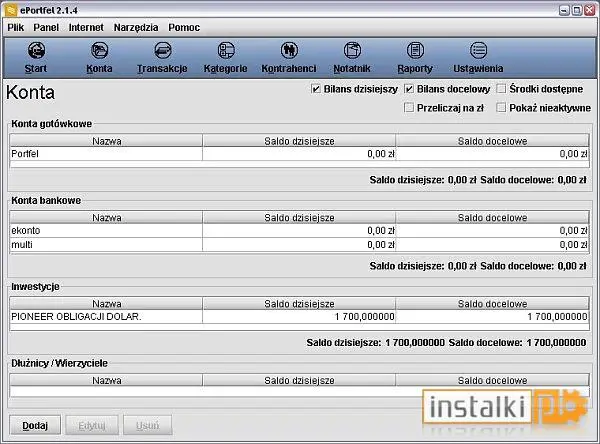
Task: Click the ekonto Saldo docelowe cell
Action: (x=492, y=230)
